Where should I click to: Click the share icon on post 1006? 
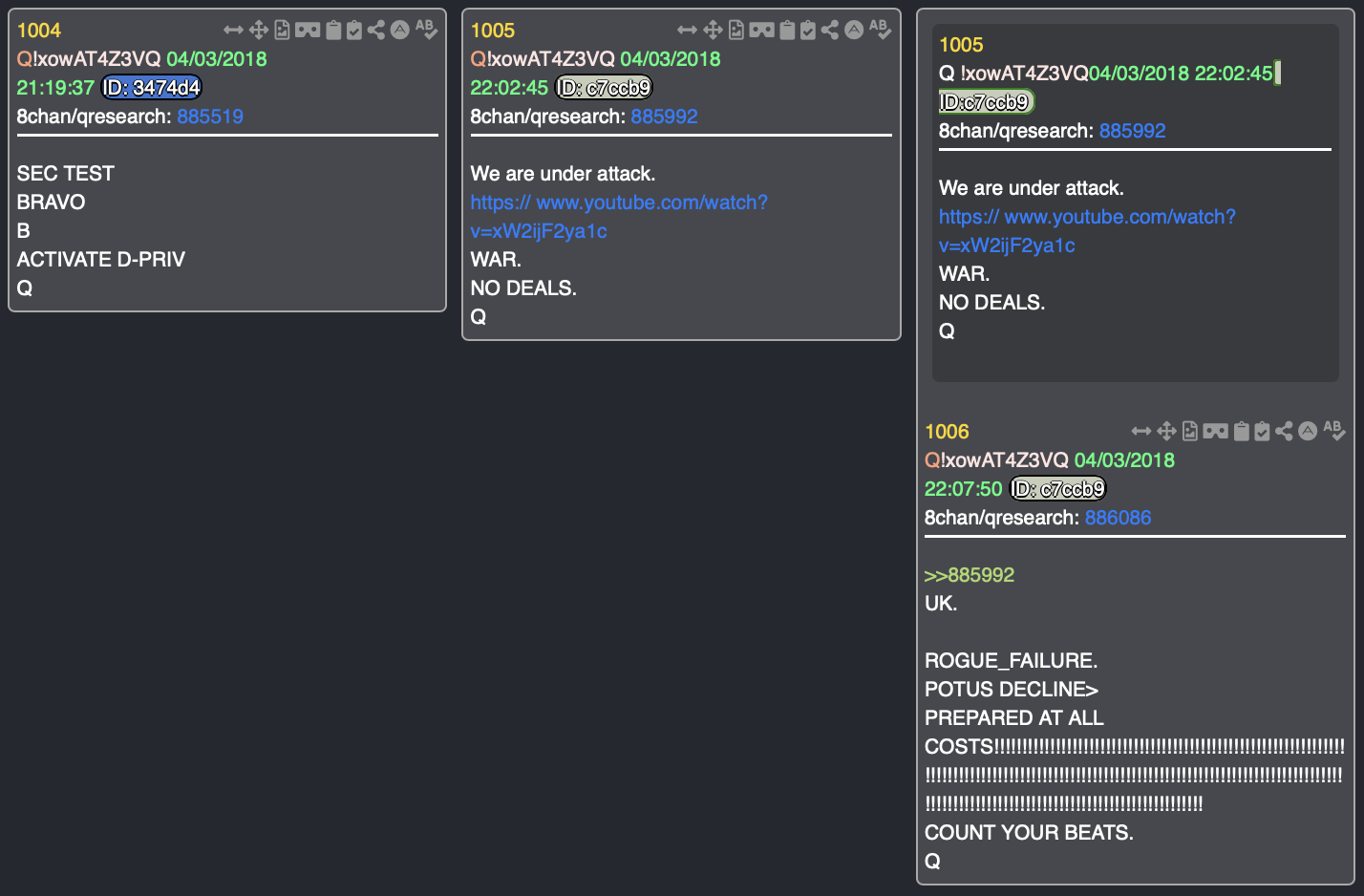(1284, 432)
